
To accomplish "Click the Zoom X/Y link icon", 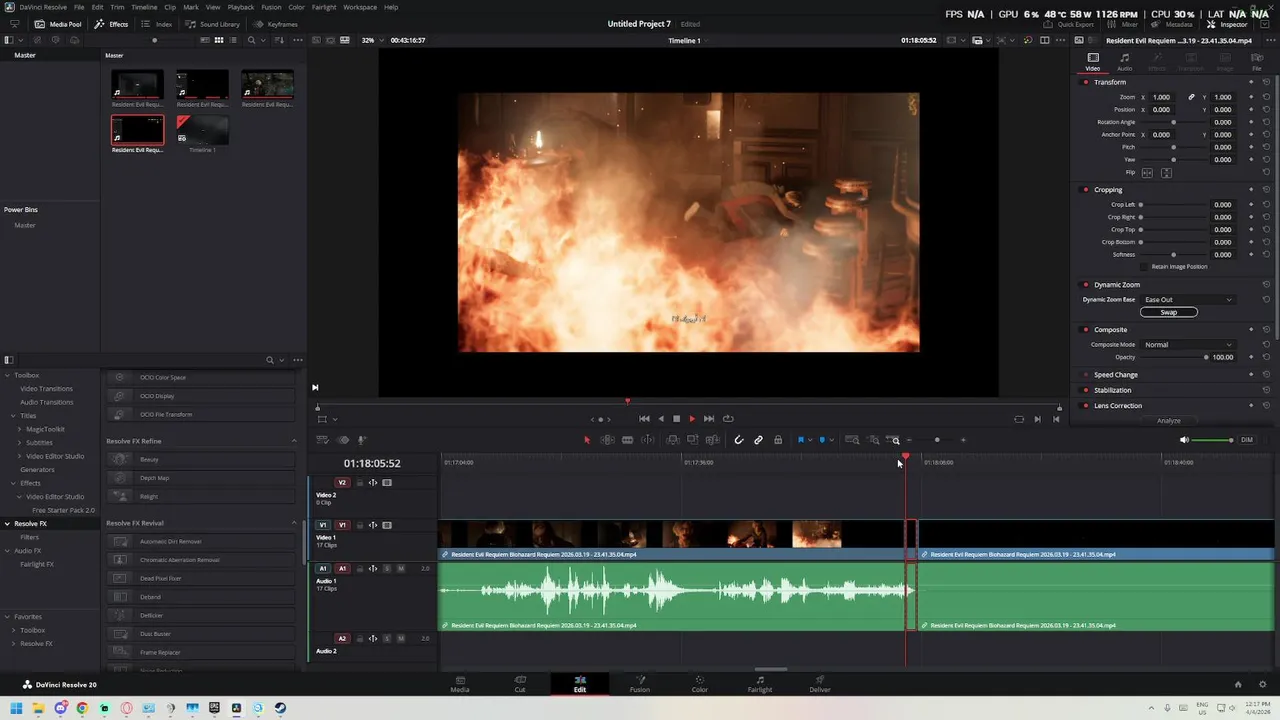I will pyautogui.click(x=1191, y=97).
